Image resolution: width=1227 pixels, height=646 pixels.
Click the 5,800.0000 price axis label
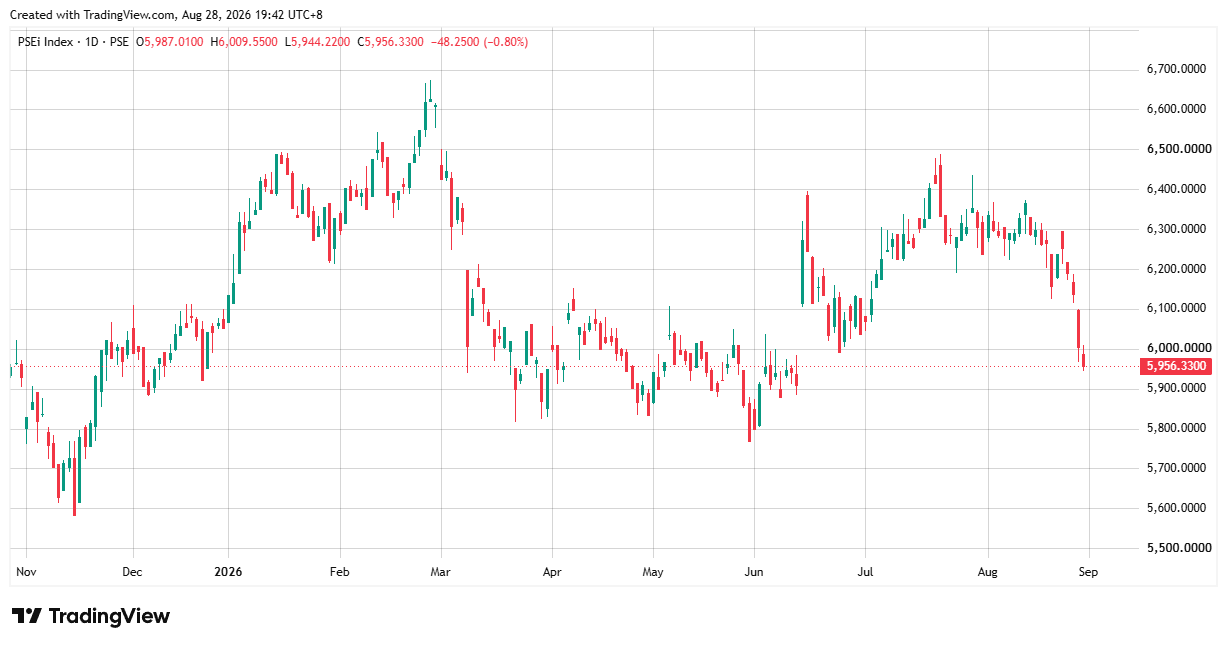point(1175,428)
